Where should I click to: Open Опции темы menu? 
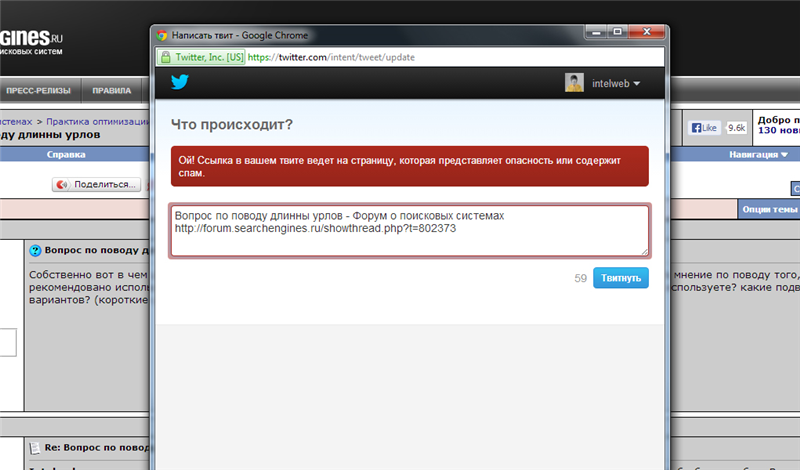click(769, 209)
